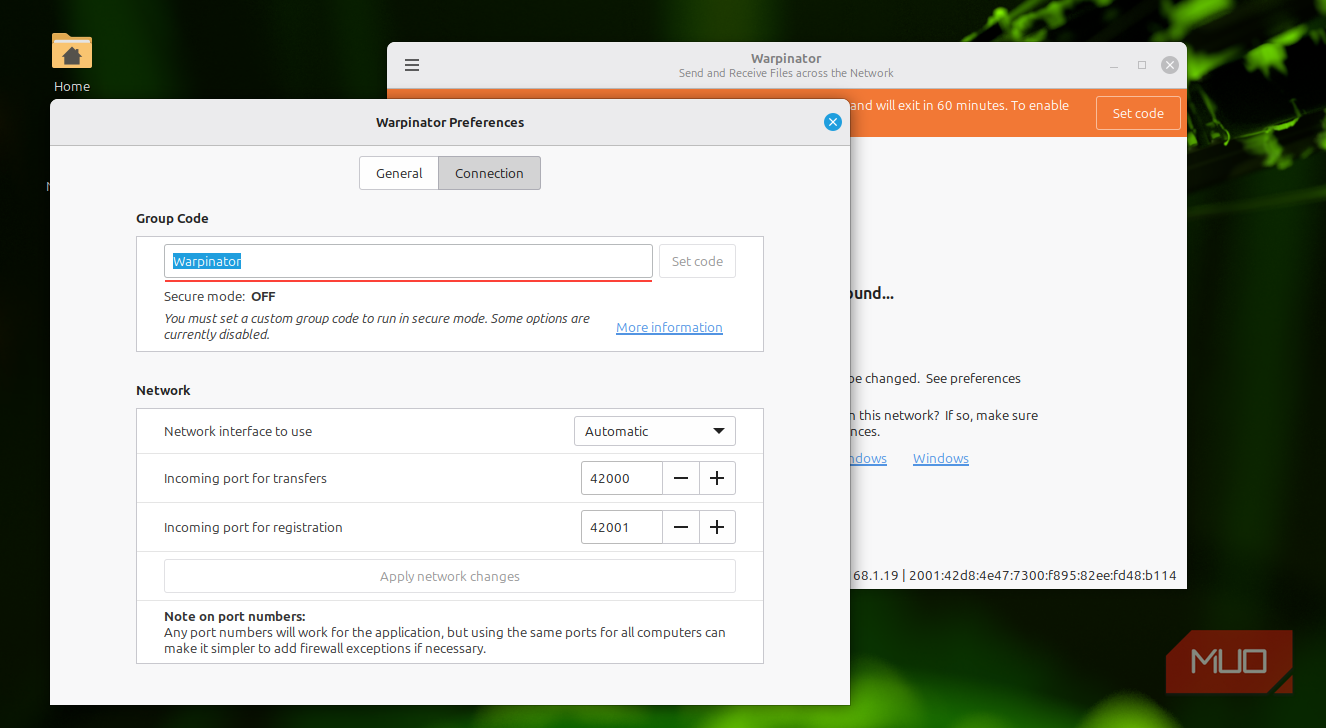
Task: Close the Warpinator main window
Action: pyautogui.click(x=1169, y=65)
